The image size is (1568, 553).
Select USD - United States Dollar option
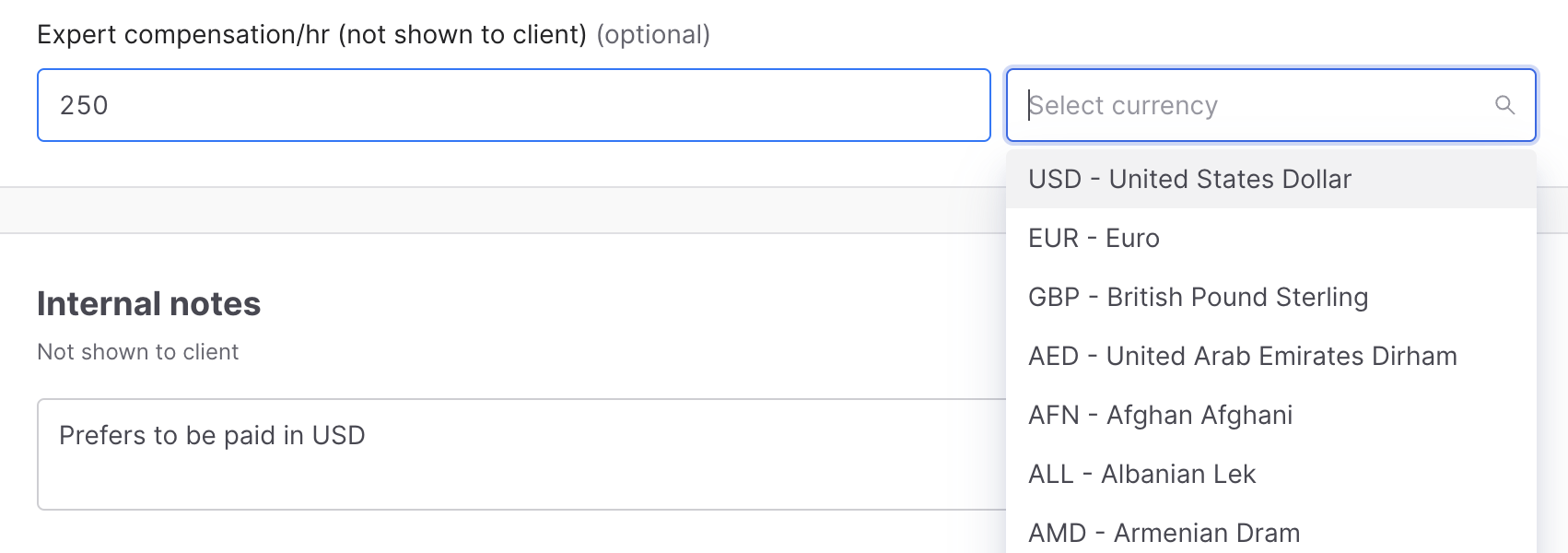[x=1189, y=179]
